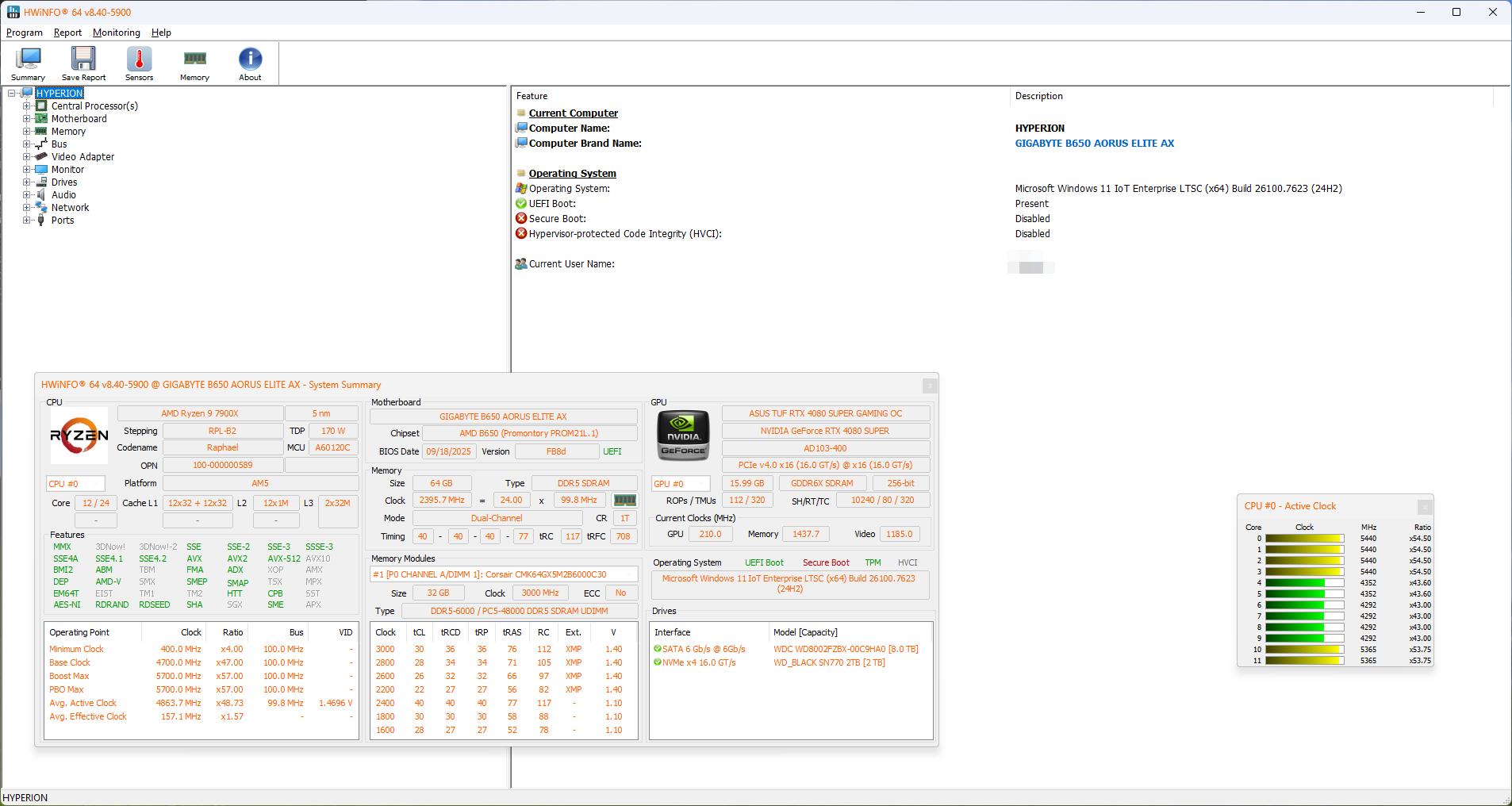
Task: Click the WD_BLACK SN770 2TB drive entry
Action: point(829,662)
